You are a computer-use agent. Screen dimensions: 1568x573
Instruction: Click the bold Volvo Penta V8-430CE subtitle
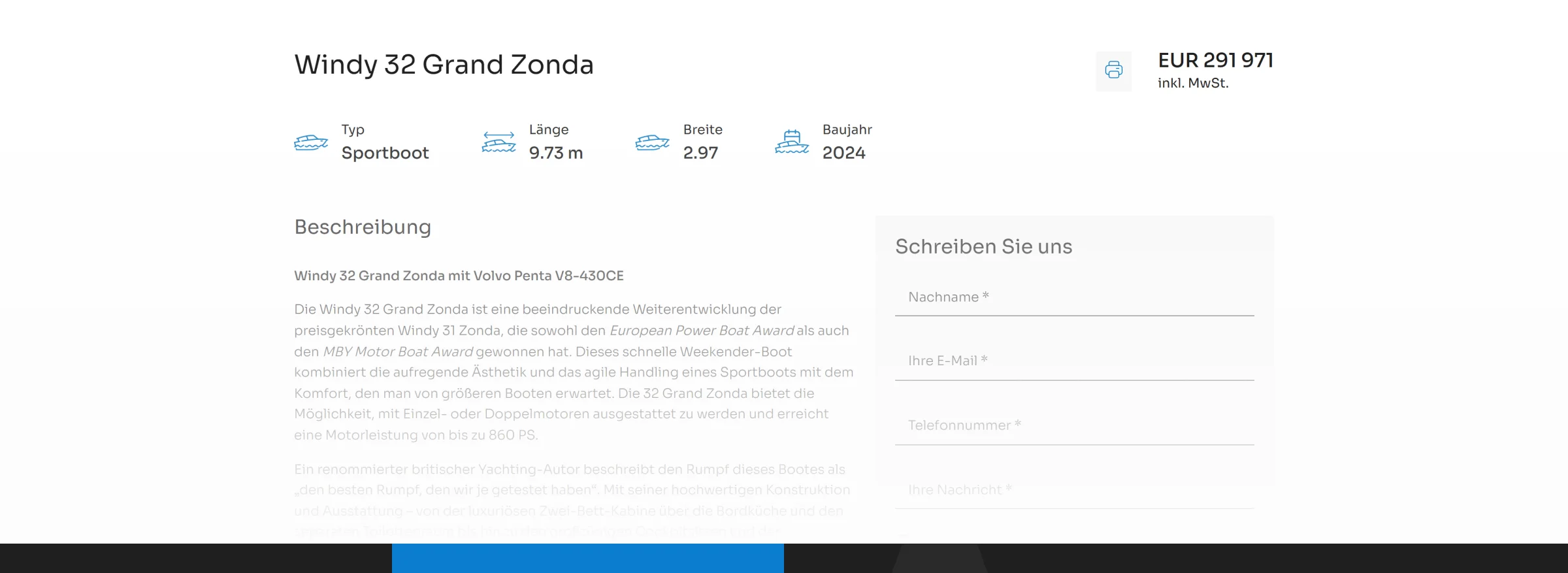[x=459, y=276]
